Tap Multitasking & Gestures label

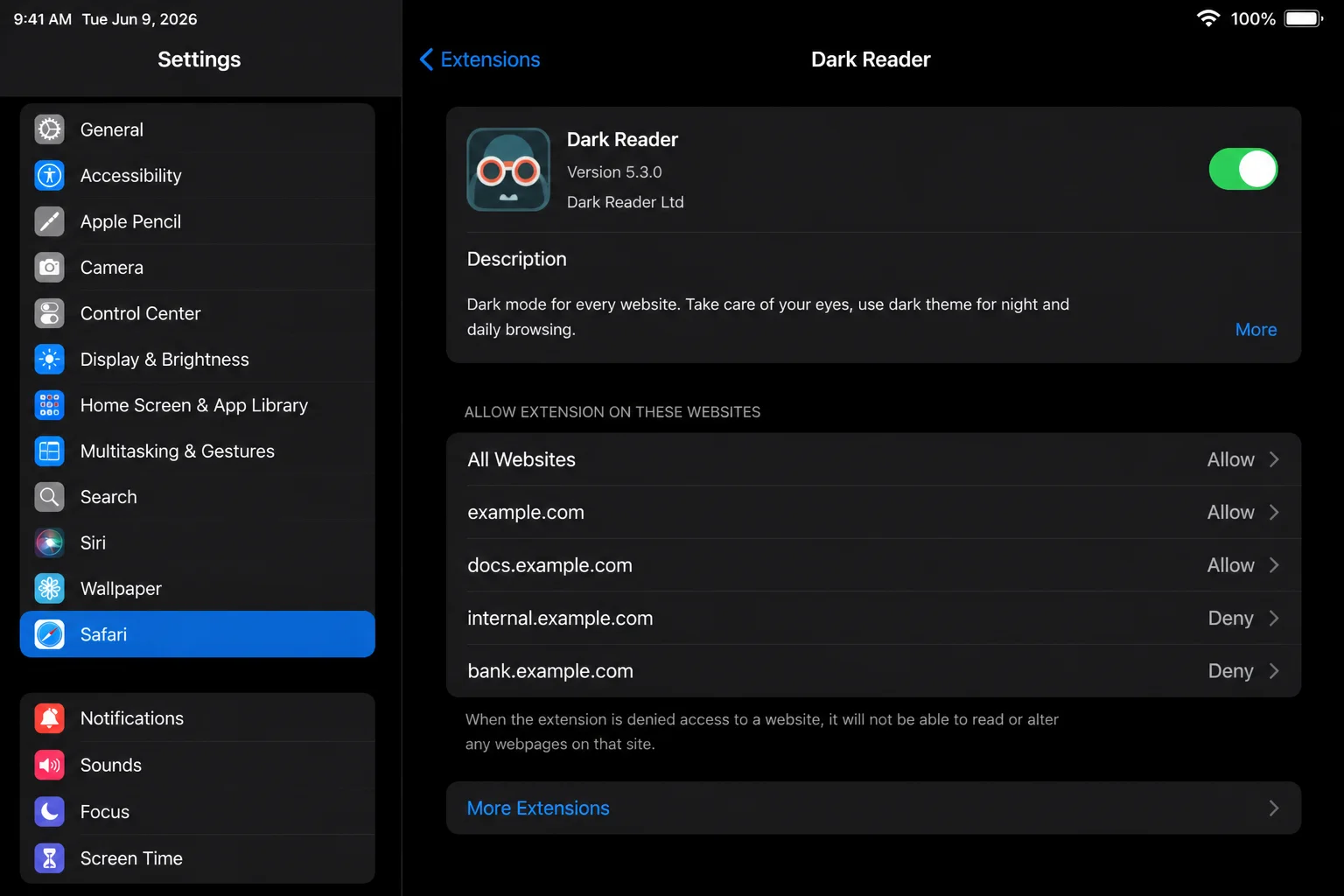[x=178, y=451]
